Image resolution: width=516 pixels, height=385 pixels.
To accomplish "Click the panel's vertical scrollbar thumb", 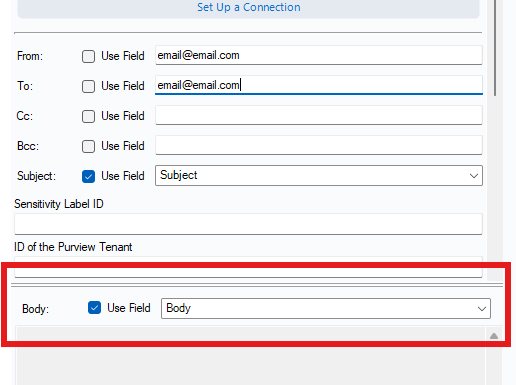I will pos(495,48).
